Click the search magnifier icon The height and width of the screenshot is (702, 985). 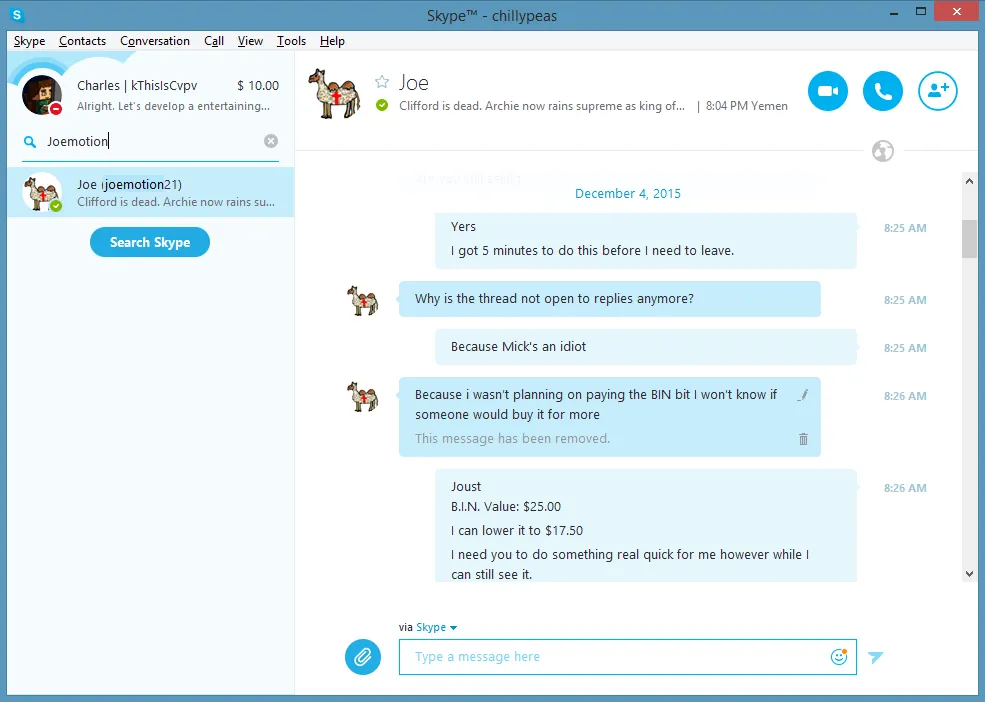(x=30, y=141)
